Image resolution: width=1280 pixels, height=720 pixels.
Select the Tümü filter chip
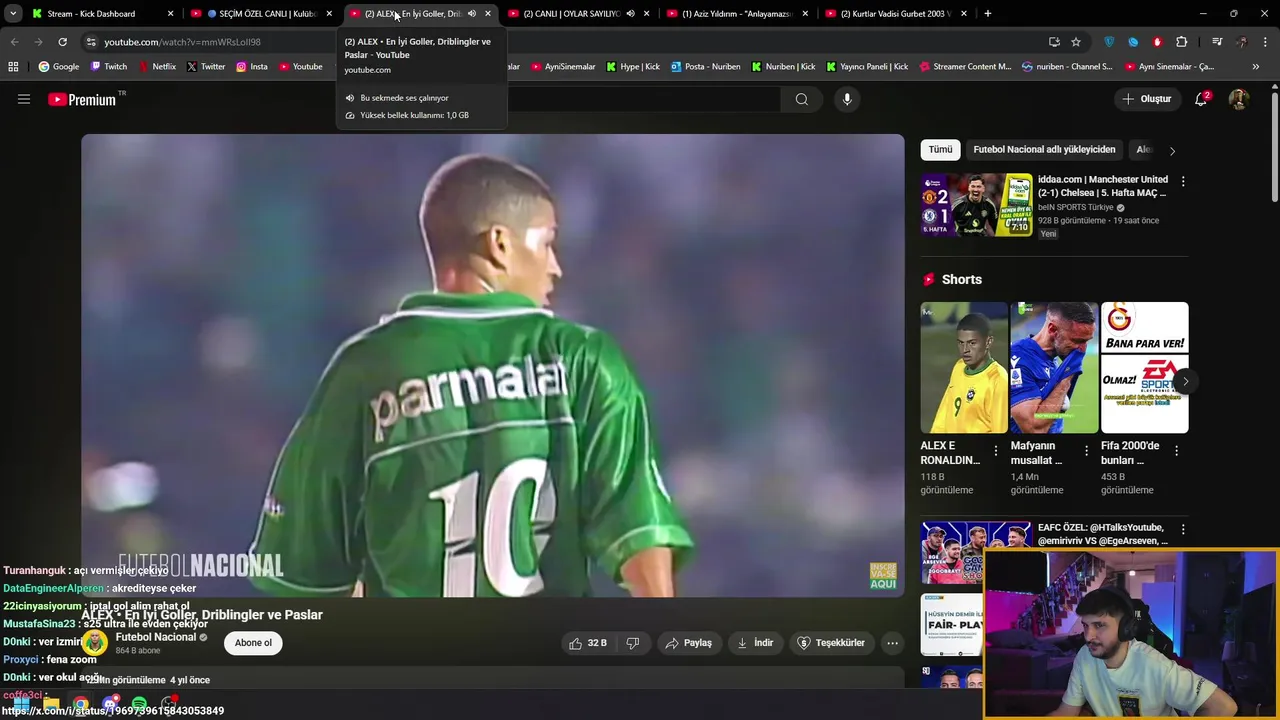pos(941,150)
